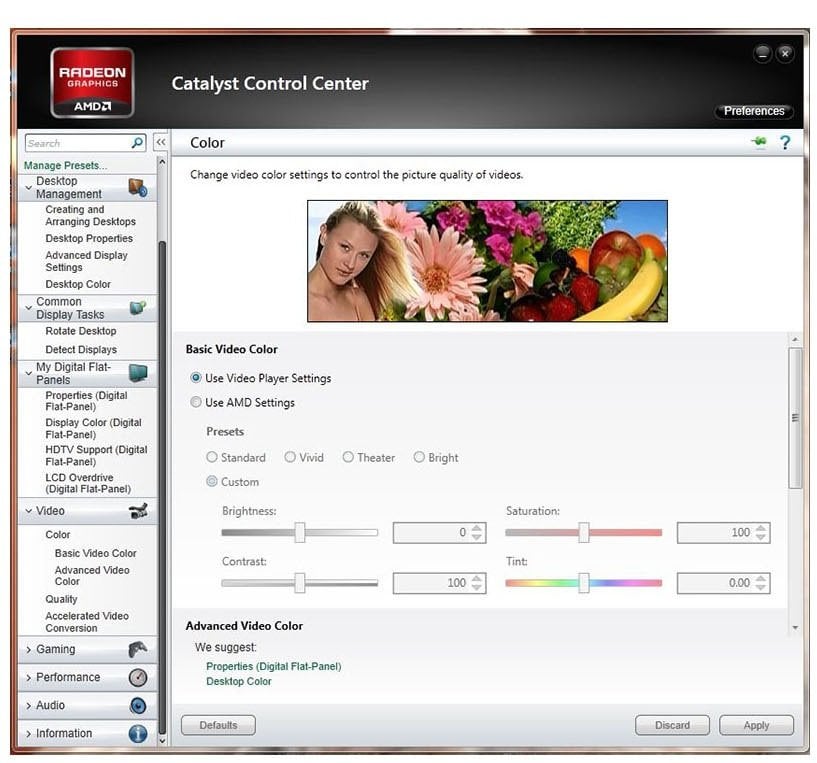Click the Information icon

138,734
